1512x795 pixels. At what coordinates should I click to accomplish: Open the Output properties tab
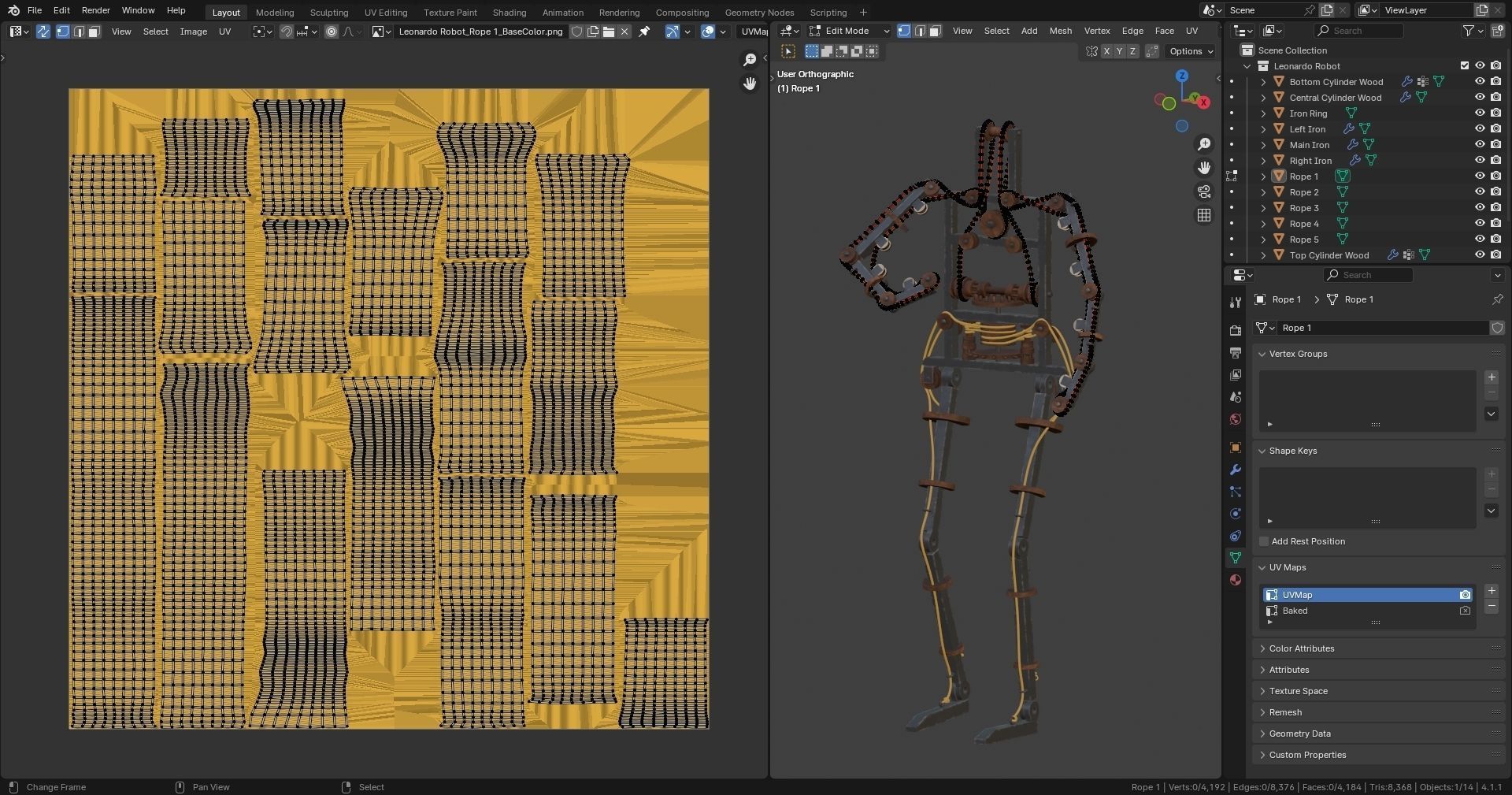click(1235, 352)
